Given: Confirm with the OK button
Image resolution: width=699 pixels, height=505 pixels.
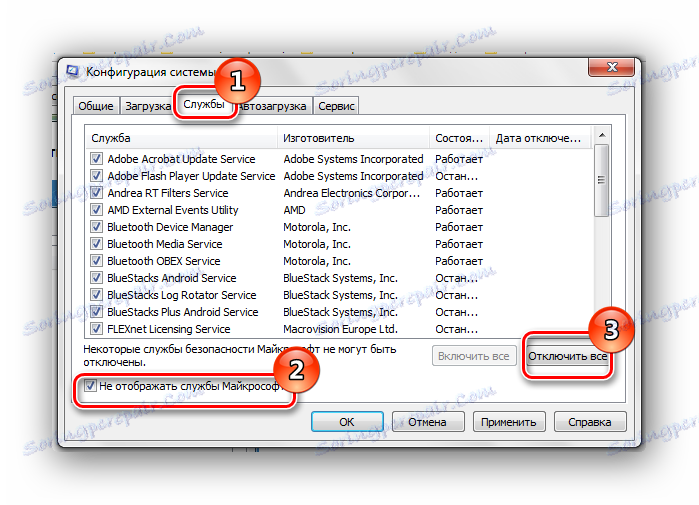Looking at the screenshot, I should (347, 422).
